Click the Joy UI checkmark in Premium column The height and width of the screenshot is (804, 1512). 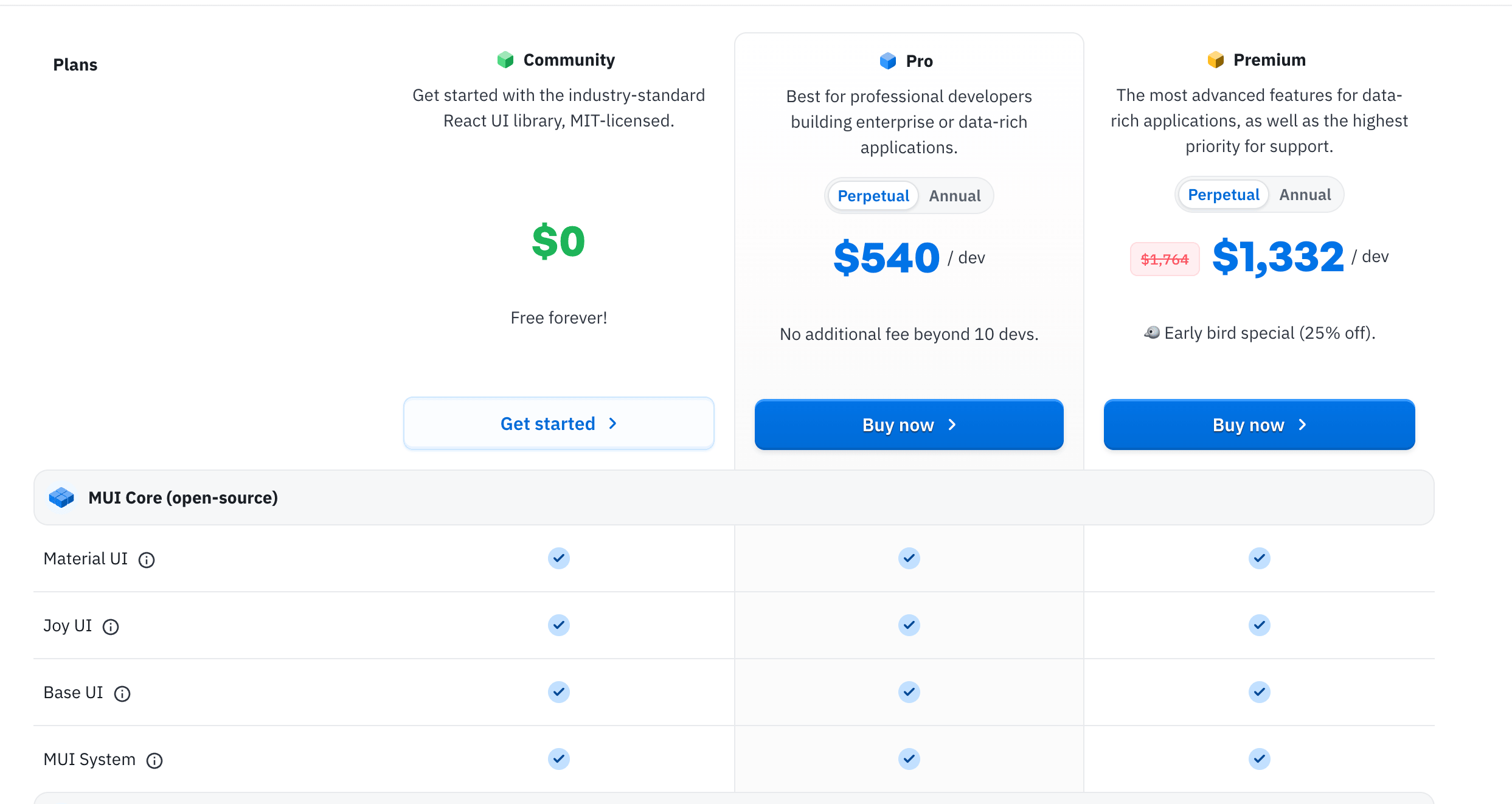point(1259,625)
